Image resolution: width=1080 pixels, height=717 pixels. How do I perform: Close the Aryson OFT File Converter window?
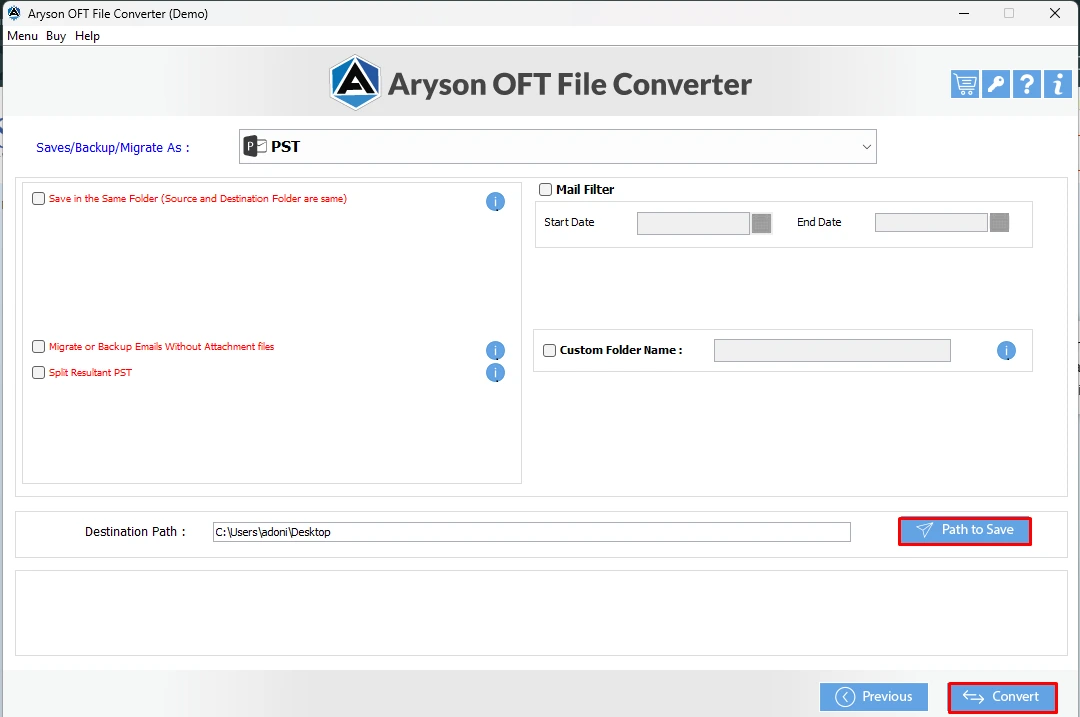pyautogui.click(x=1055, y=13)
